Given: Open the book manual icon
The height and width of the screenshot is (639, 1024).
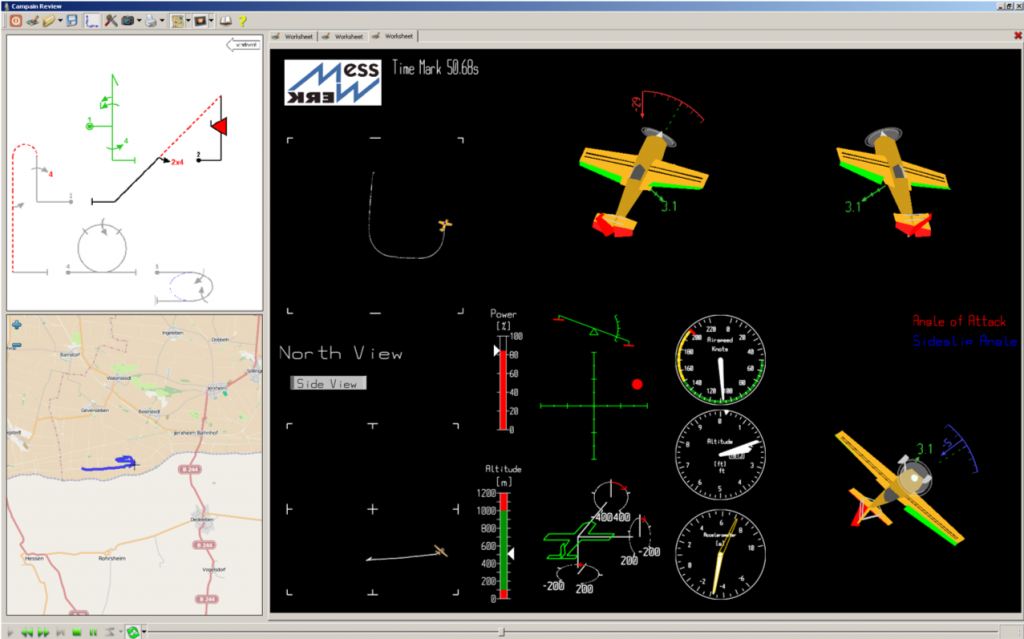Looking at the screenshot, I should pyautogui.click(x=225, y=20).
